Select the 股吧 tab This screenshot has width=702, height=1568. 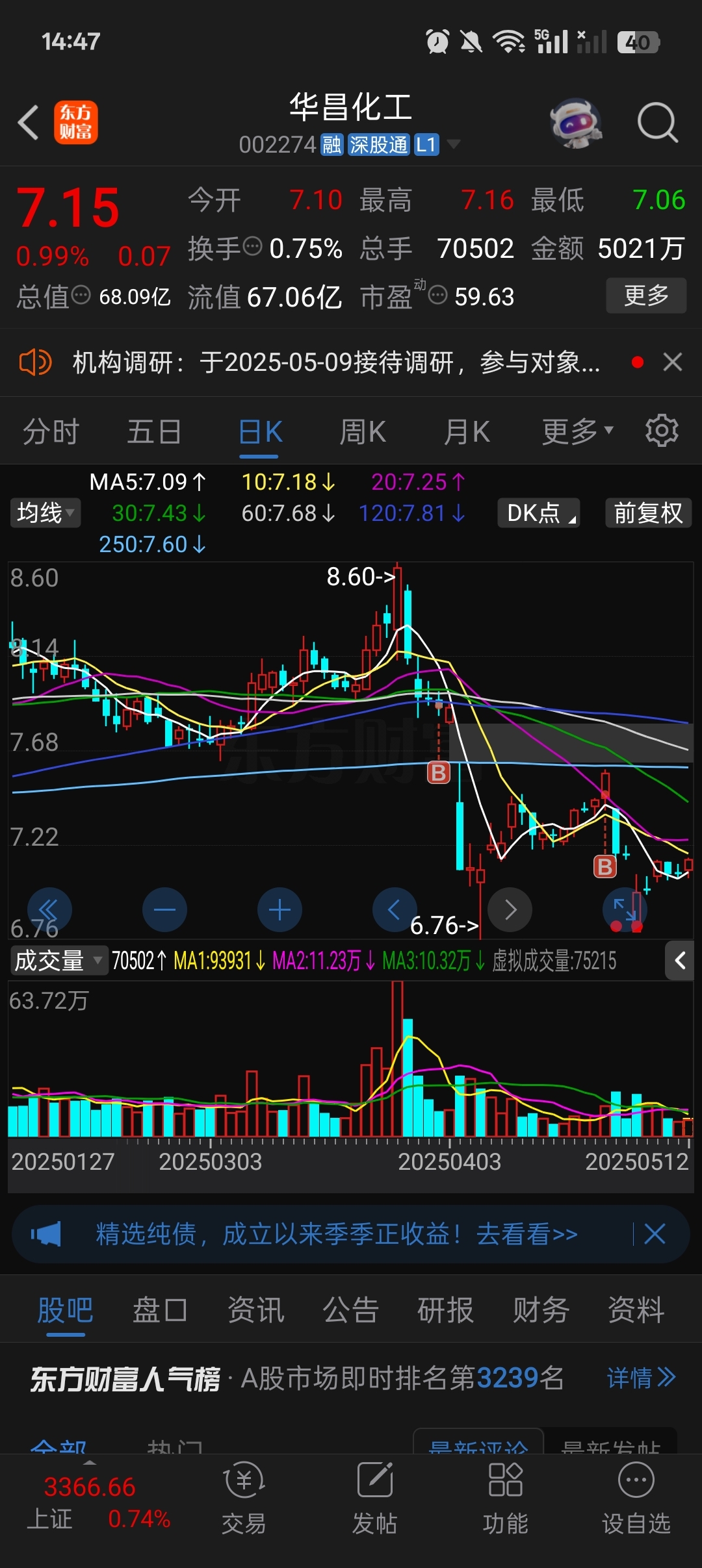(x=65, y=1310)
